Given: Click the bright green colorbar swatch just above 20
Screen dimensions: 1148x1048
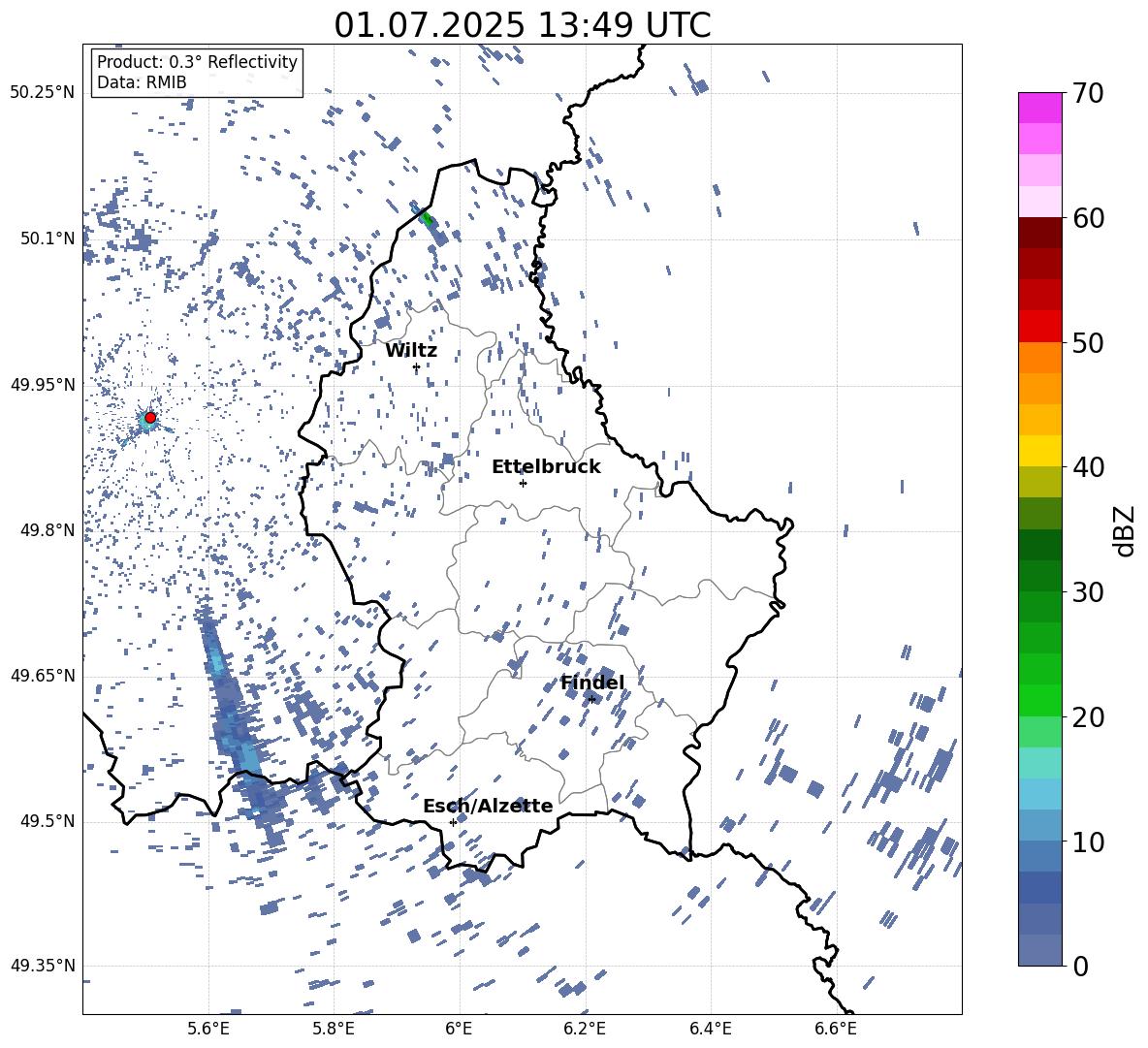Looking at the screenshot, I should [1039, 700].
